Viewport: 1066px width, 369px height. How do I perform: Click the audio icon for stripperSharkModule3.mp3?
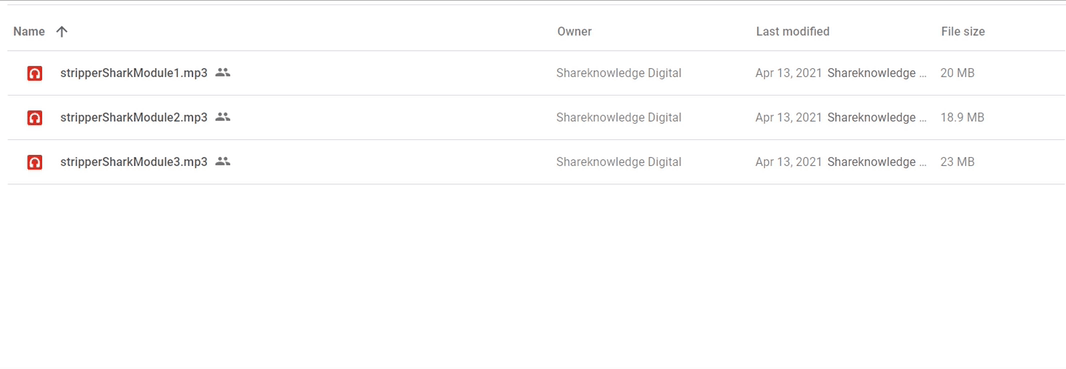(x=35, y=162)
